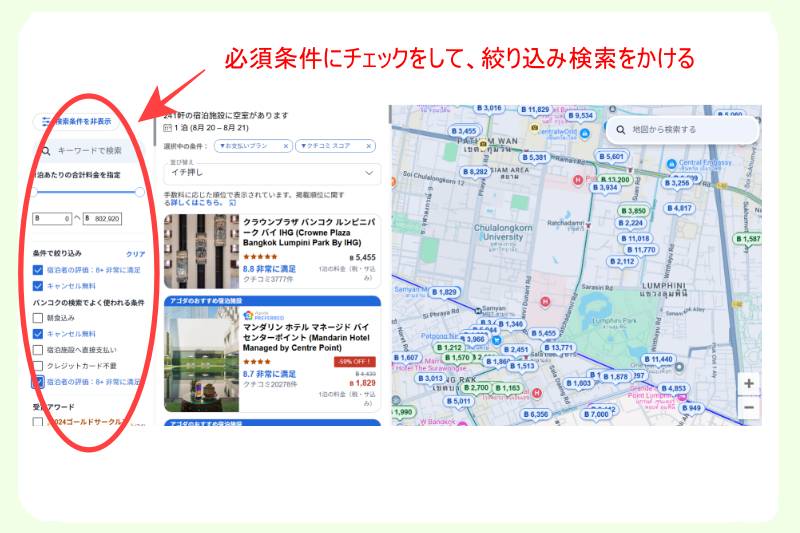Select the ฿ 9,534 price pin on map
This screenshot has width=800, height=533.
coord(581,116)
